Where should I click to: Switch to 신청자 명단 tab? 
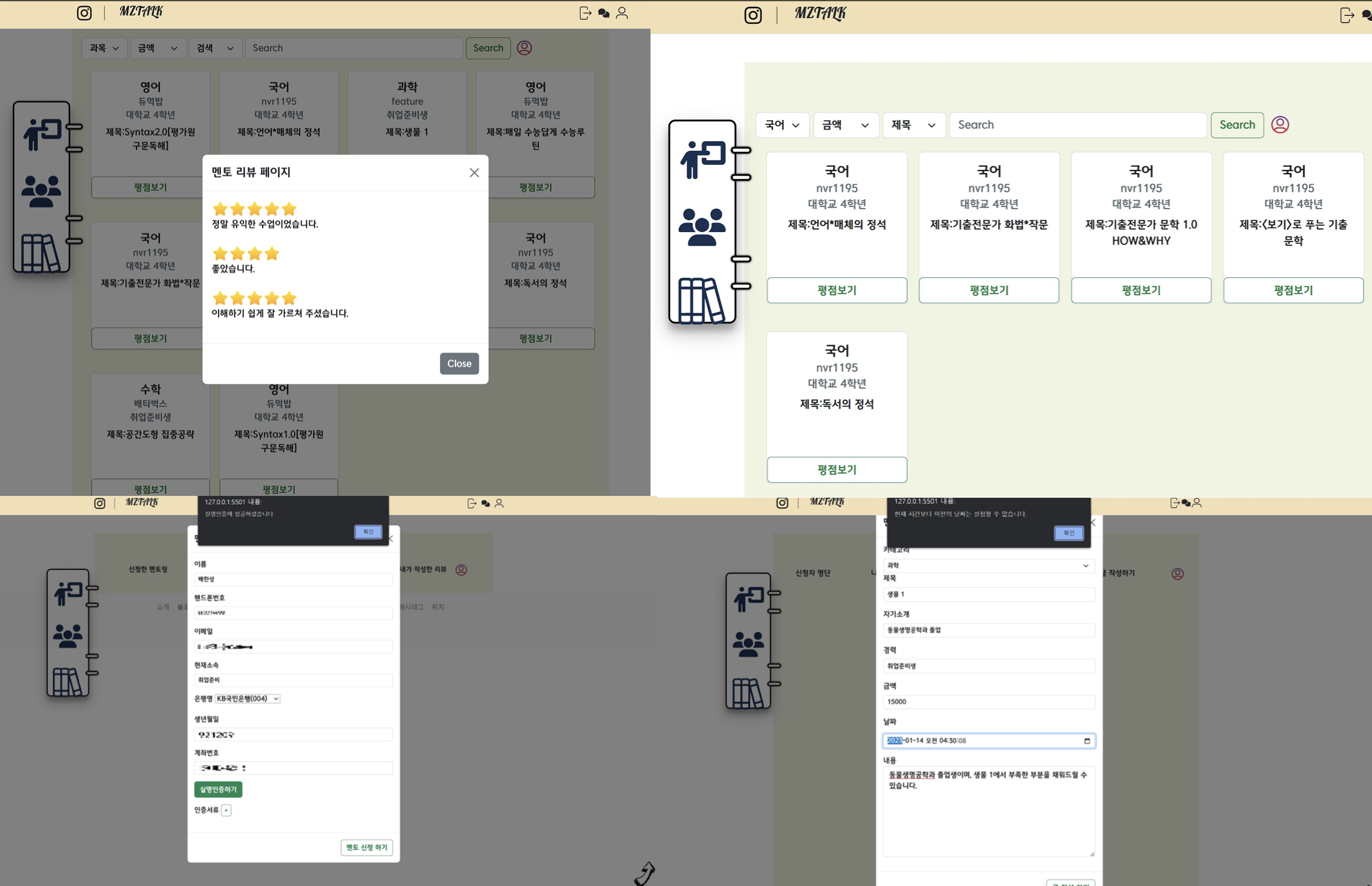pos(812,573)
